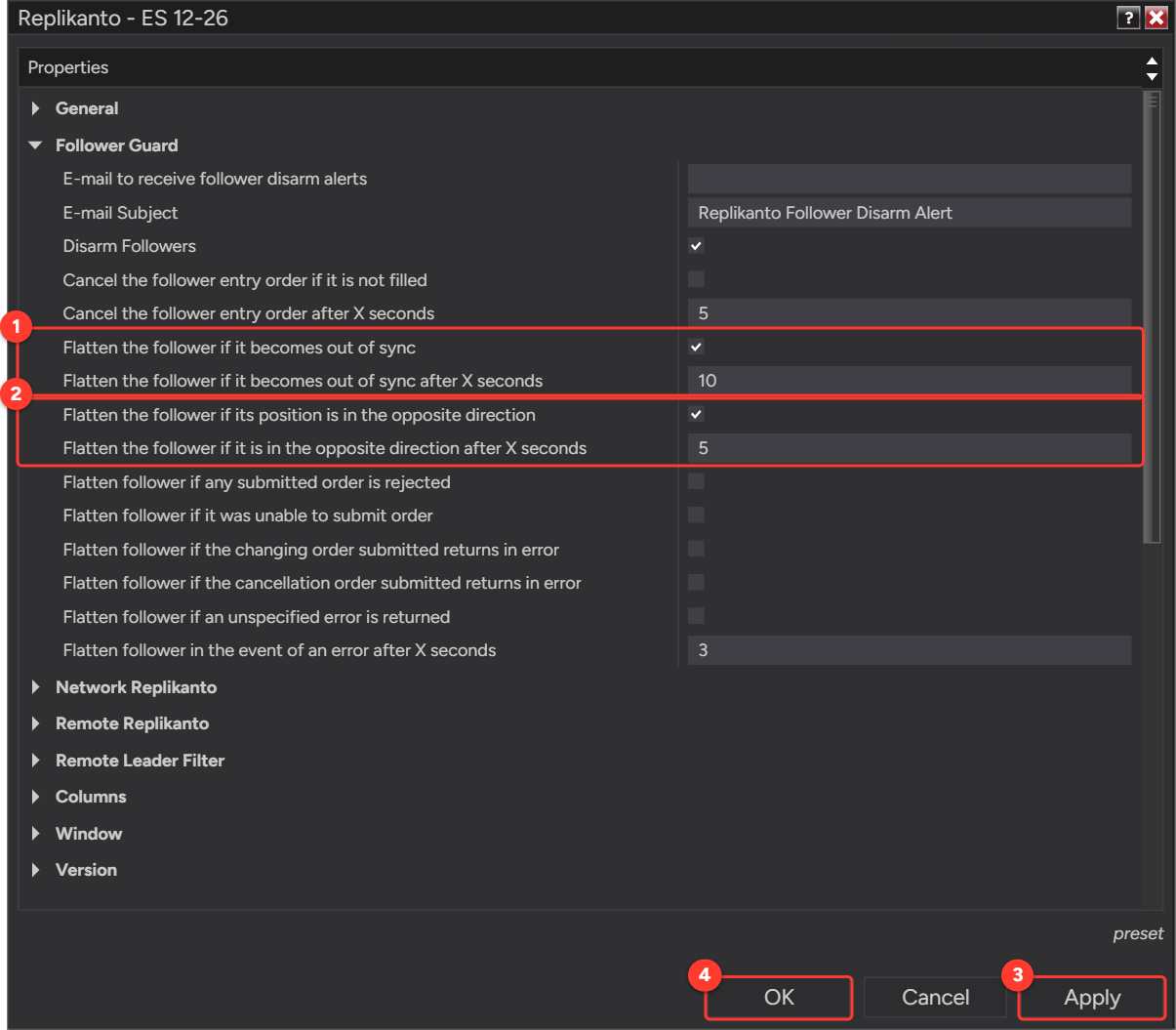Toggle the Disarm Followers checkbox
Screen dimensions: 1176x1030
coord(696,246)
